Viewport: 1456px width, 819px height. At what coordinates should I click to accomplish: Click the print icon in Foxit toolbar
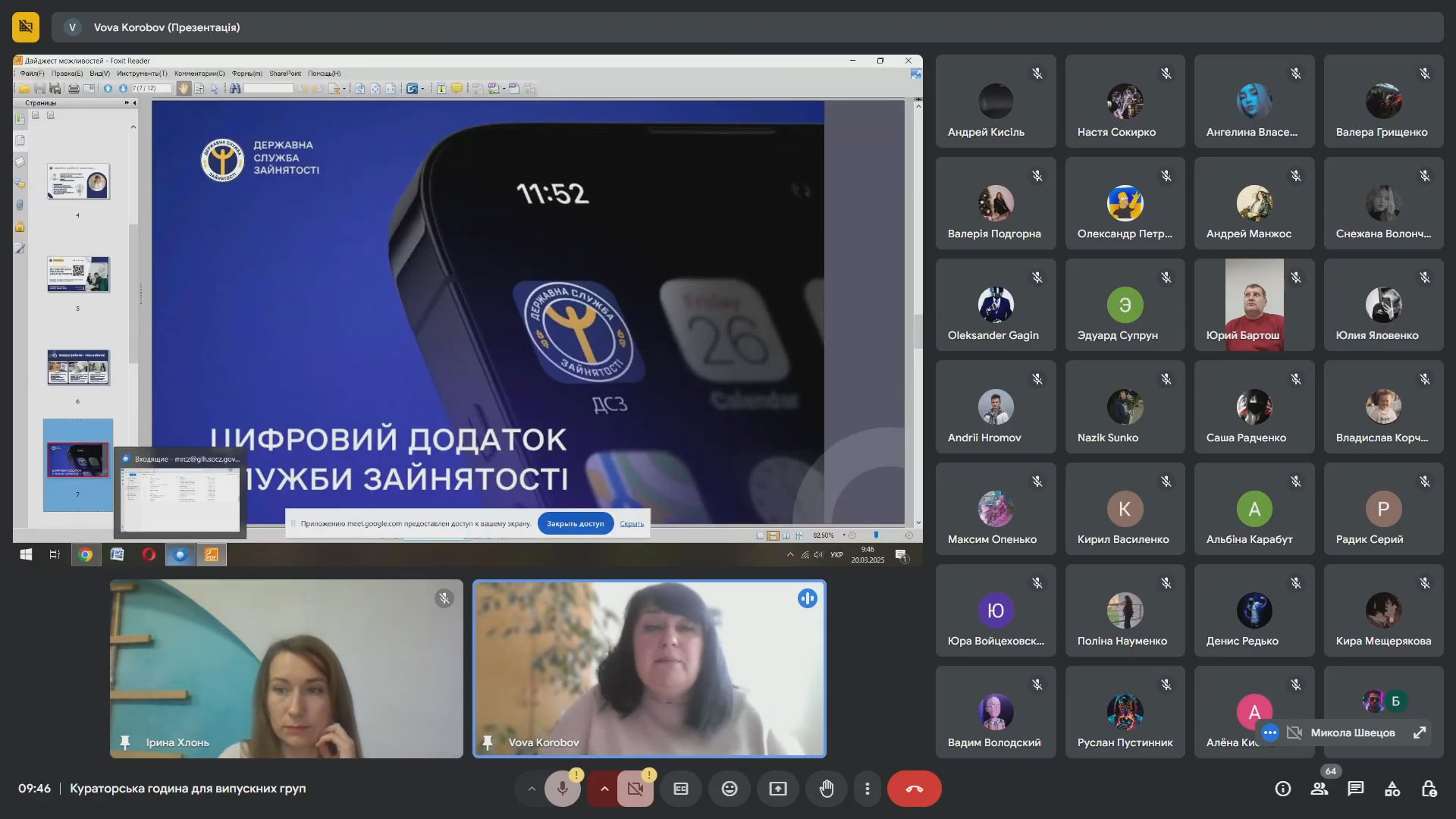point(74,89)
